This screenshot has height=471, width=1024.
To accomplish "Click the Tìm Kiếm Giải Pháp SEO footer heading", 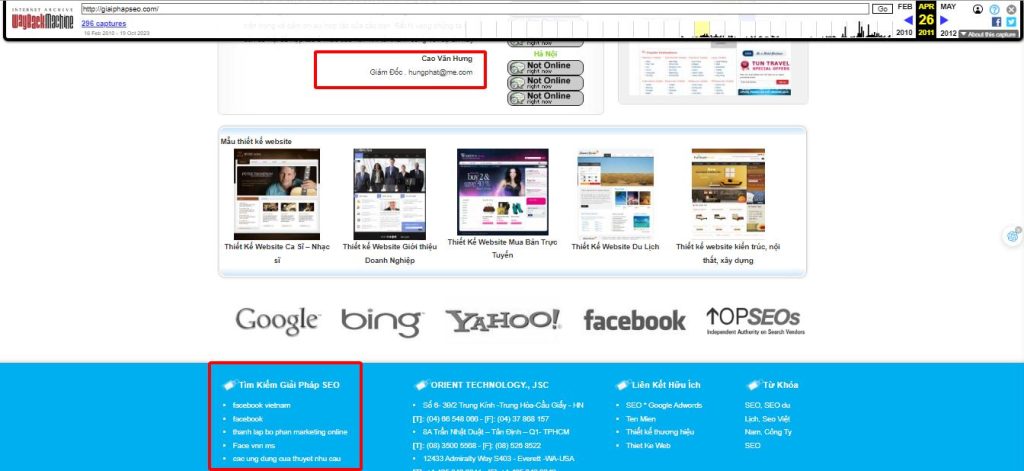I will click(289, 385).
